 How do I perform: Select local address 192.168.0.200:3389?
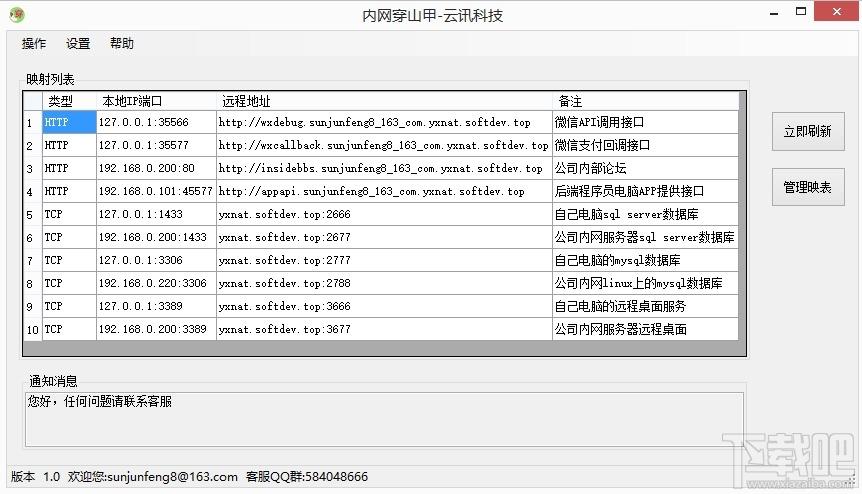pyautogui.click(x=157, y=329)
